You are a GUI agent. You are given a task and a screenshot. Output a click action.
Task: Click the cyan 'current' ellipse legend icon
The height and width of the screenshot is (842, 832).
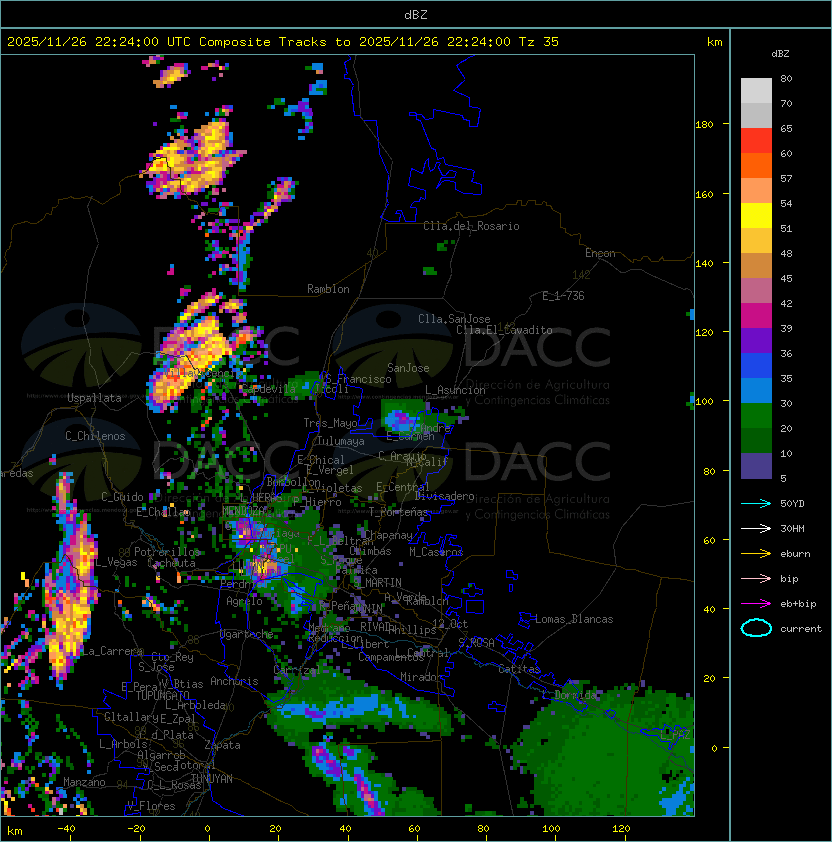click(756, 628)
